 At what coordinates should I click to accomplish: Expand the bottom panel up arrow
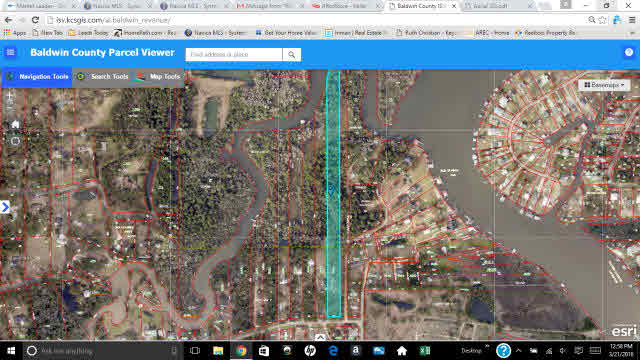[320, 337]
